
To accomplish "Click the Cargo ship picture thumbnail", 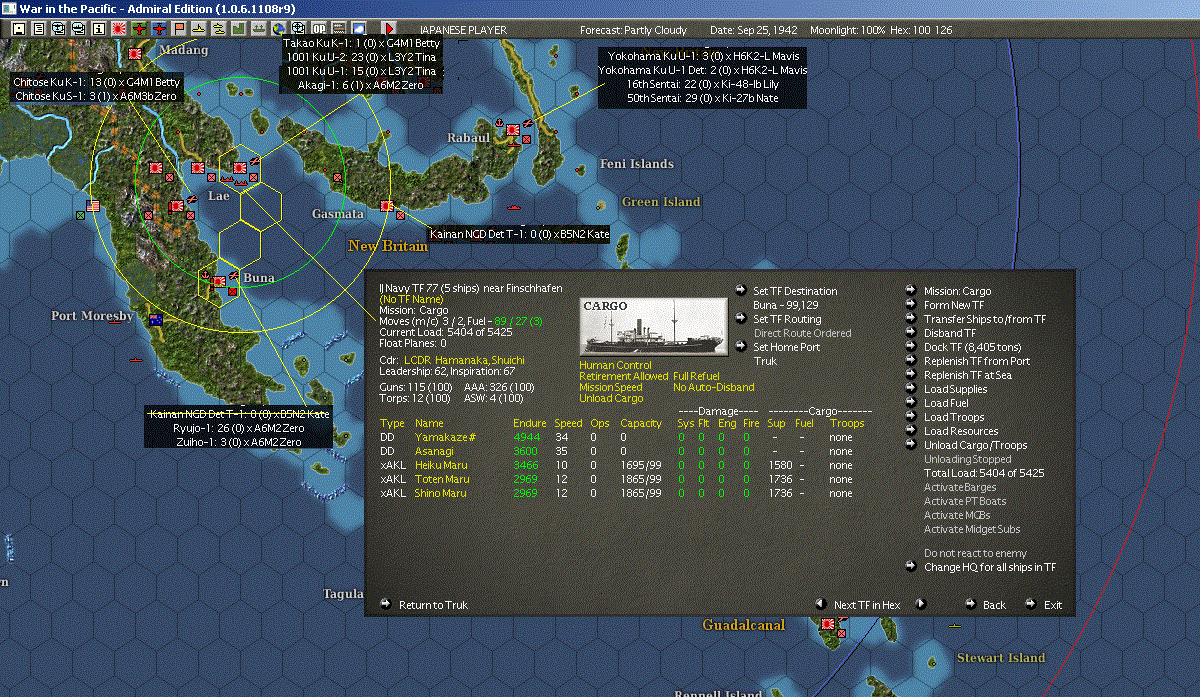I will pos(654,326).
